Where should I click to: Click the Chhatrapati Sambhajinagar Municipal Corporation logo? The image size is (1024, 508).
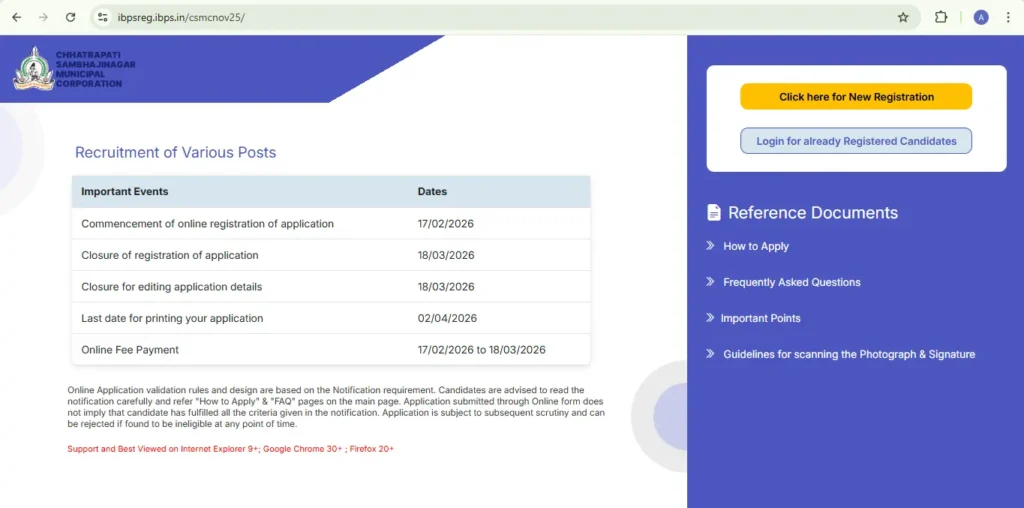pos(34,68)
